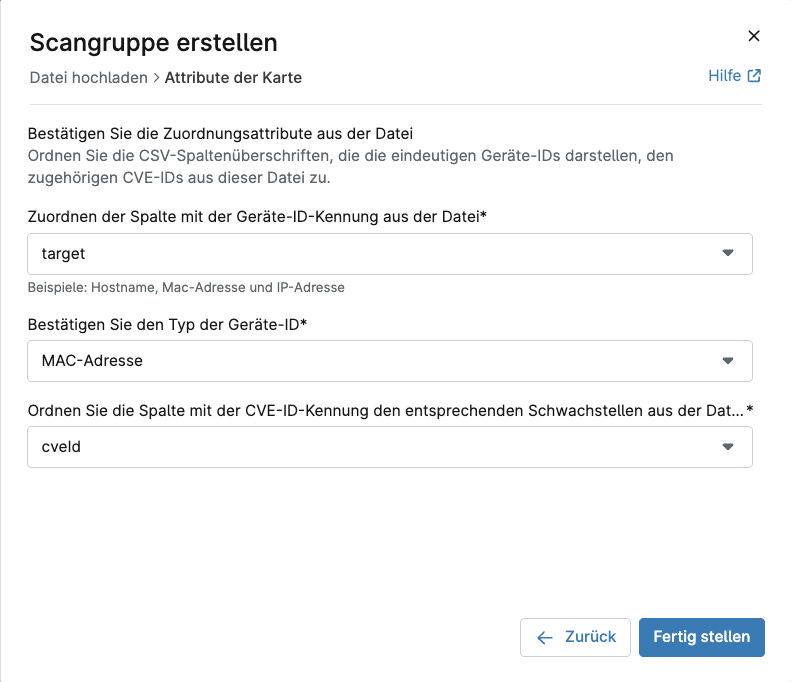Go back to Datei hochladen breadcrumb step
This screenshot has height=682, width=791.
coord(89,78)
